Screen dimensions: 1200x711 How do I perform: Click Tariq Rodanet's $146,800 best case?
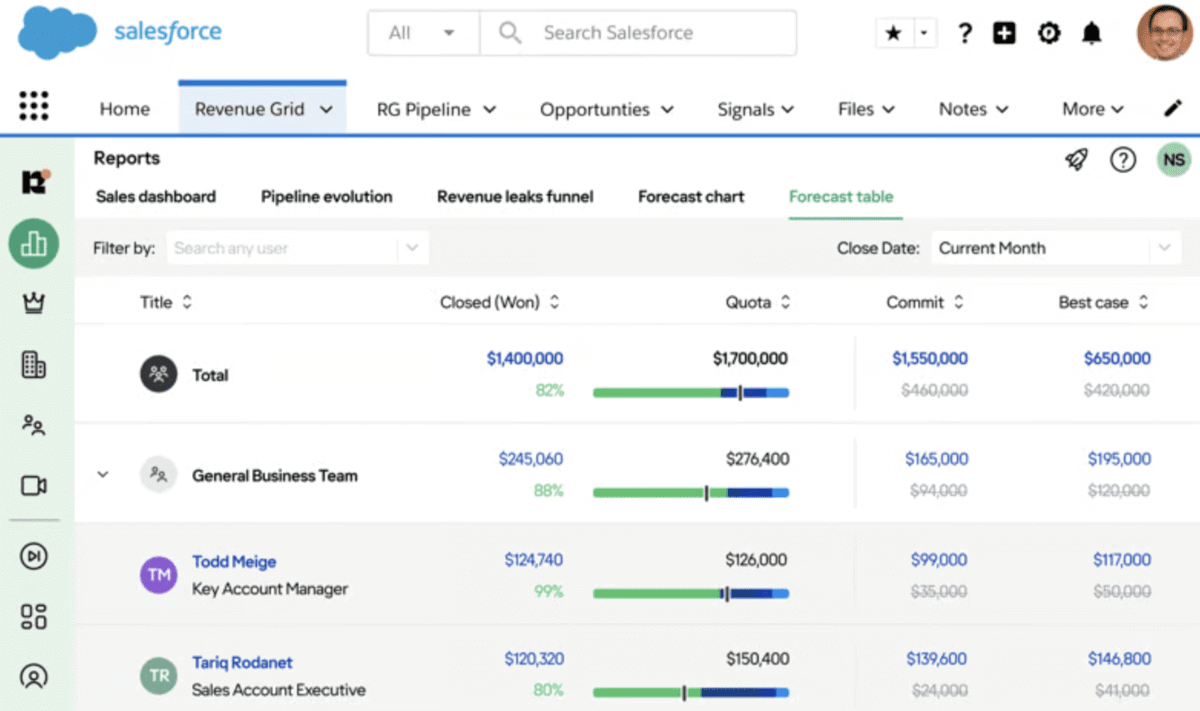[1119, 659]
